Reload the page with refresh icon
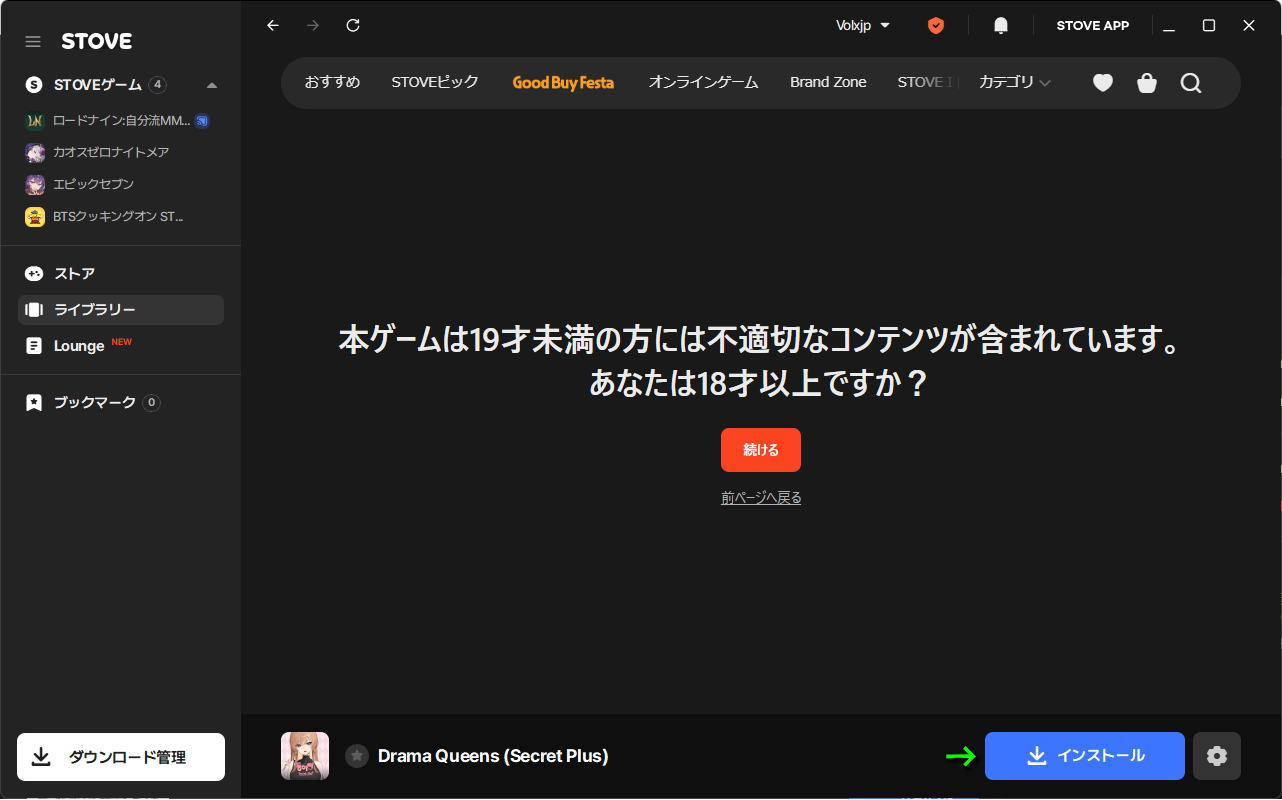Screen dimensions: 1282x800 tap(353, 26)
